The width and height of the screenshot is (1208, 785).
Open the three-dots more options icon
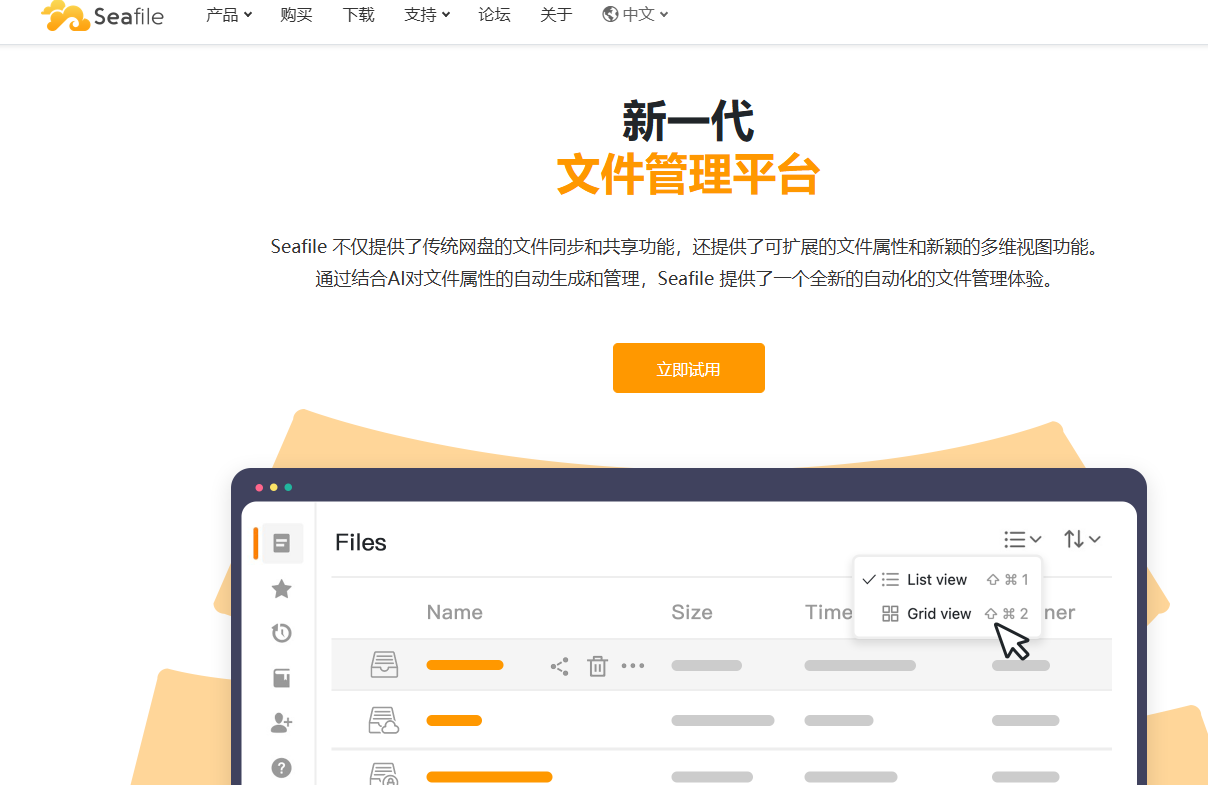[633, 666]
